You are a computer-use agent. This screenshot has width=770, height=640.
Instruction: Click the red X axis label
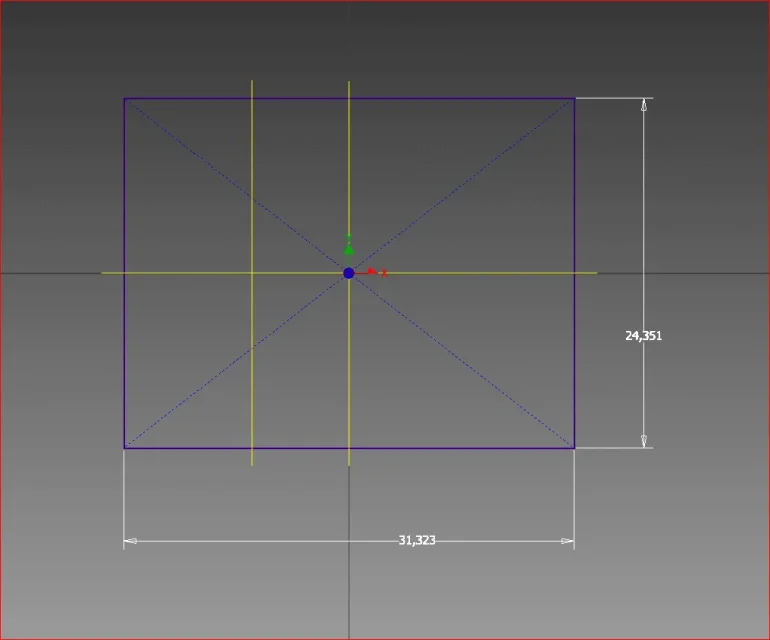385,274
